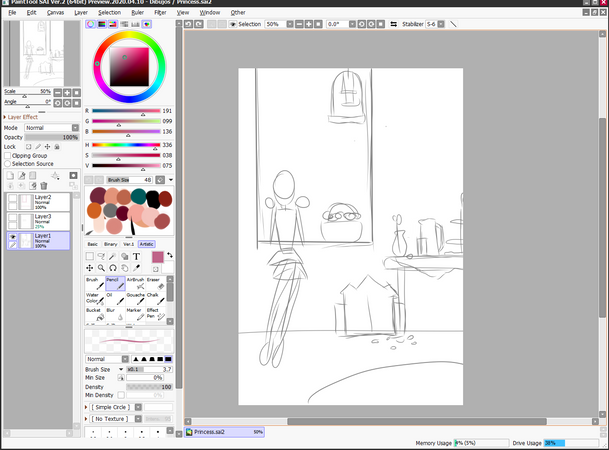Select the Eraser tool

(x=156, y=283)
